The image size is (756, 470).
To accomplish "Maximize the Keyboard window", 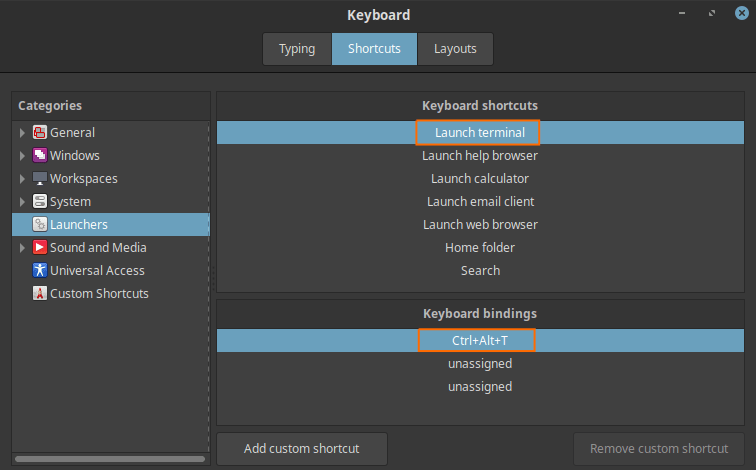I will coord(712,13).
